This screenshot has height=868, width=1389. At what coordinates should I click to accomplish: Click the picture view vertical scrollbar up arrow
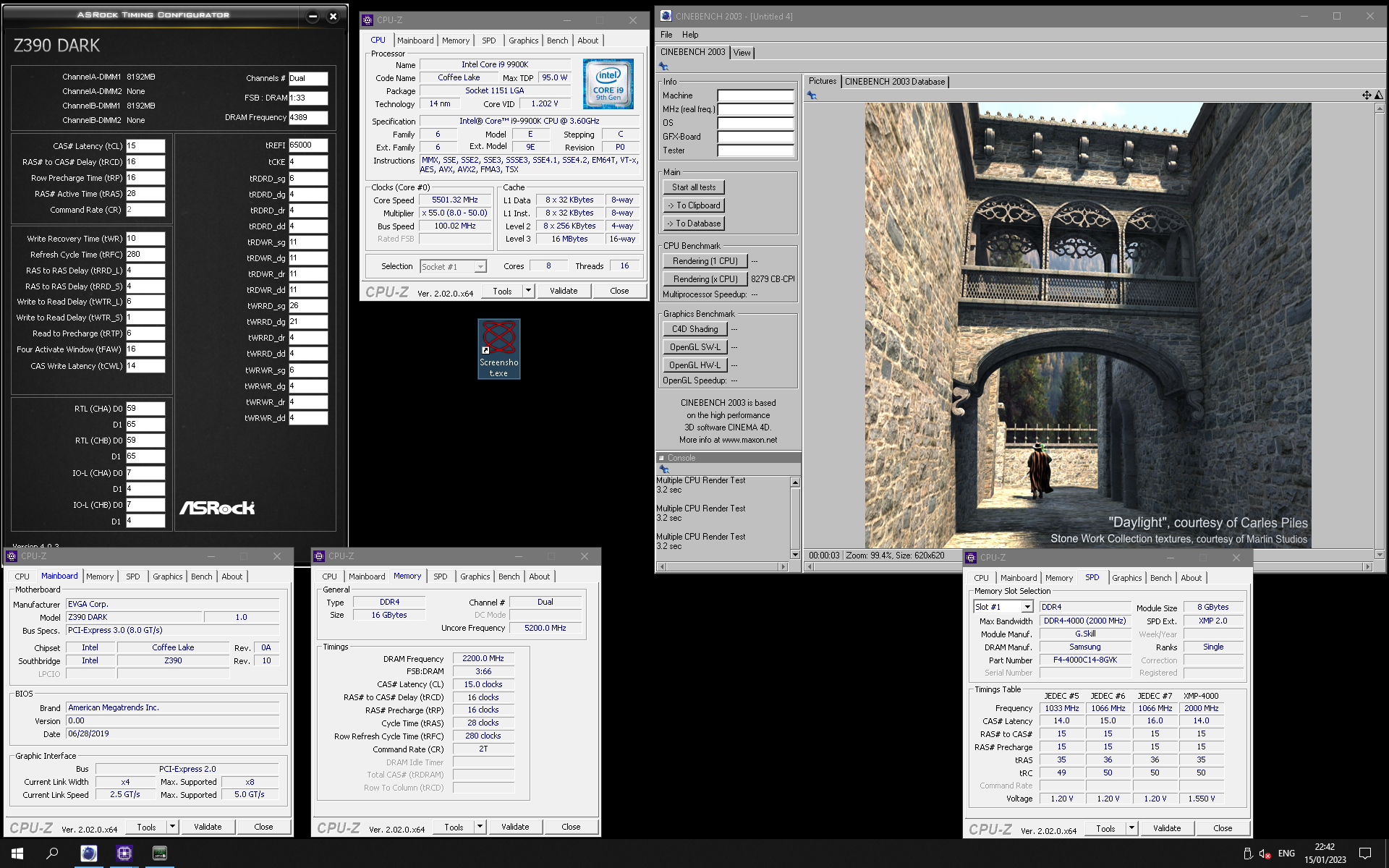1379,108
